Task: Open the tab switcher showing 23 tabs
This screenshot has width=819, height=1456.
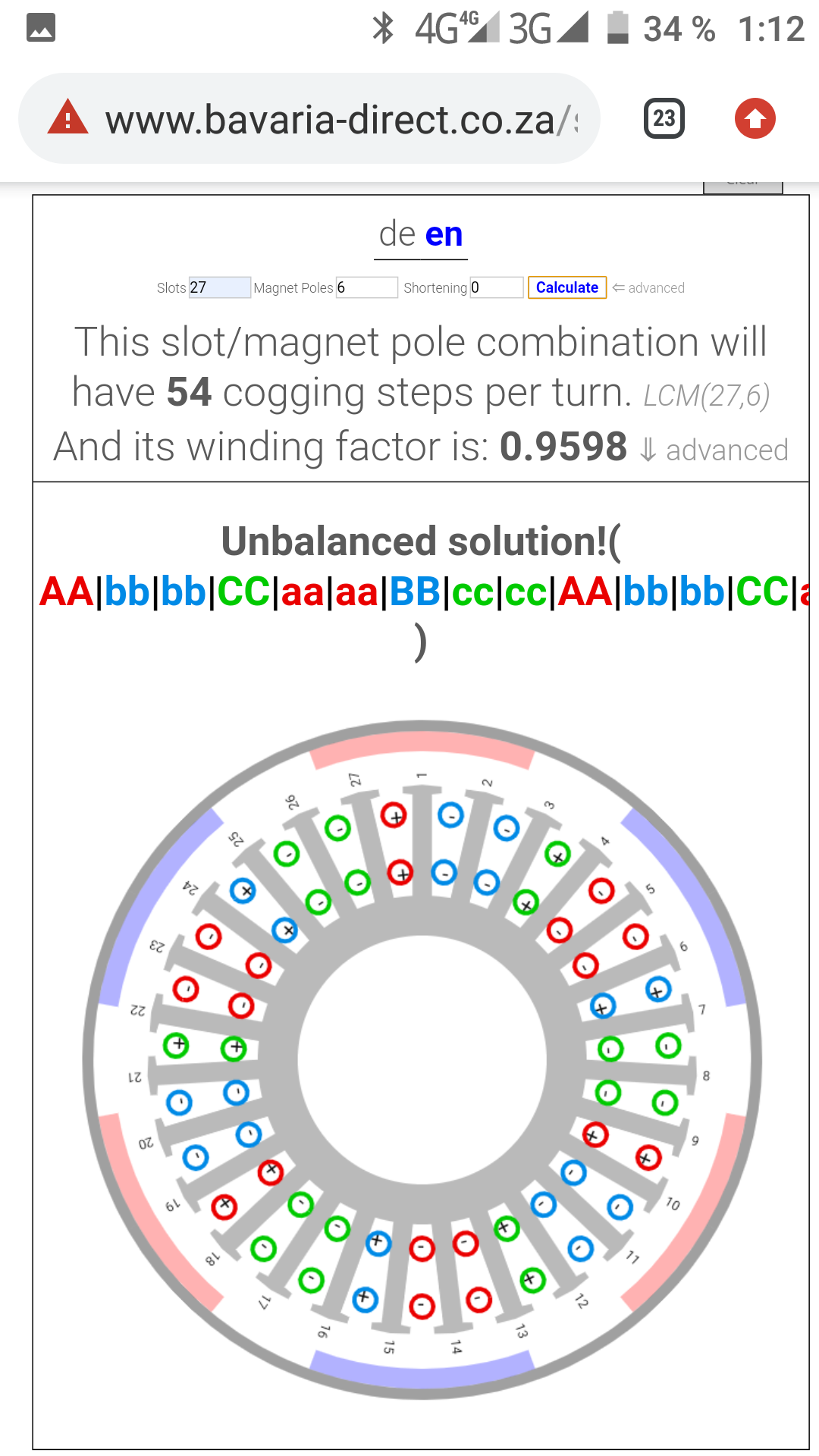Action: [x=664, y=118]
